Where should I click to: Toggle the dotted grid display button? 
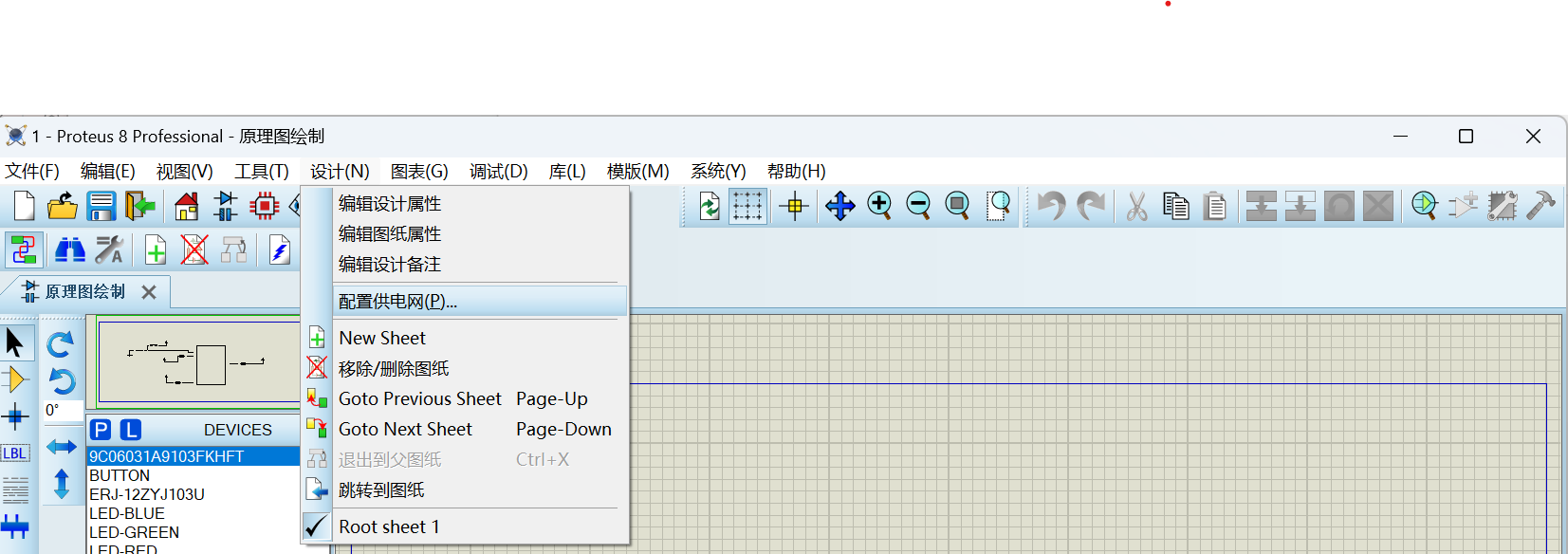tap(747, 205)
